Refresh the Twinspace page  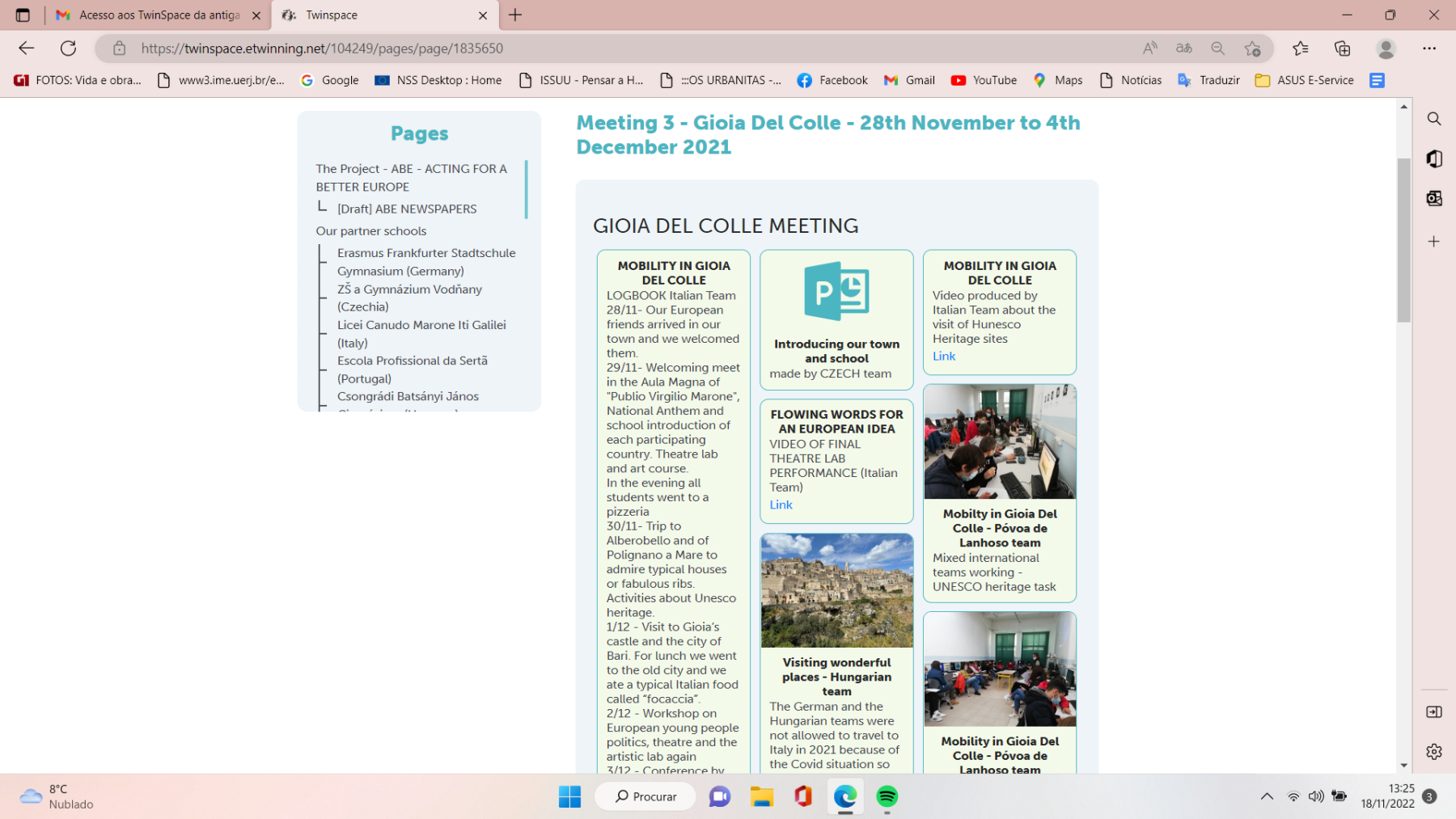pos(69,49)
